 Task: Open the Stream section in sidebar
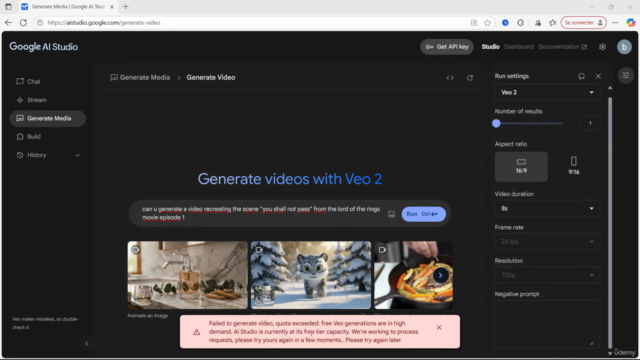pyautogui.click(x=31, y=100)
